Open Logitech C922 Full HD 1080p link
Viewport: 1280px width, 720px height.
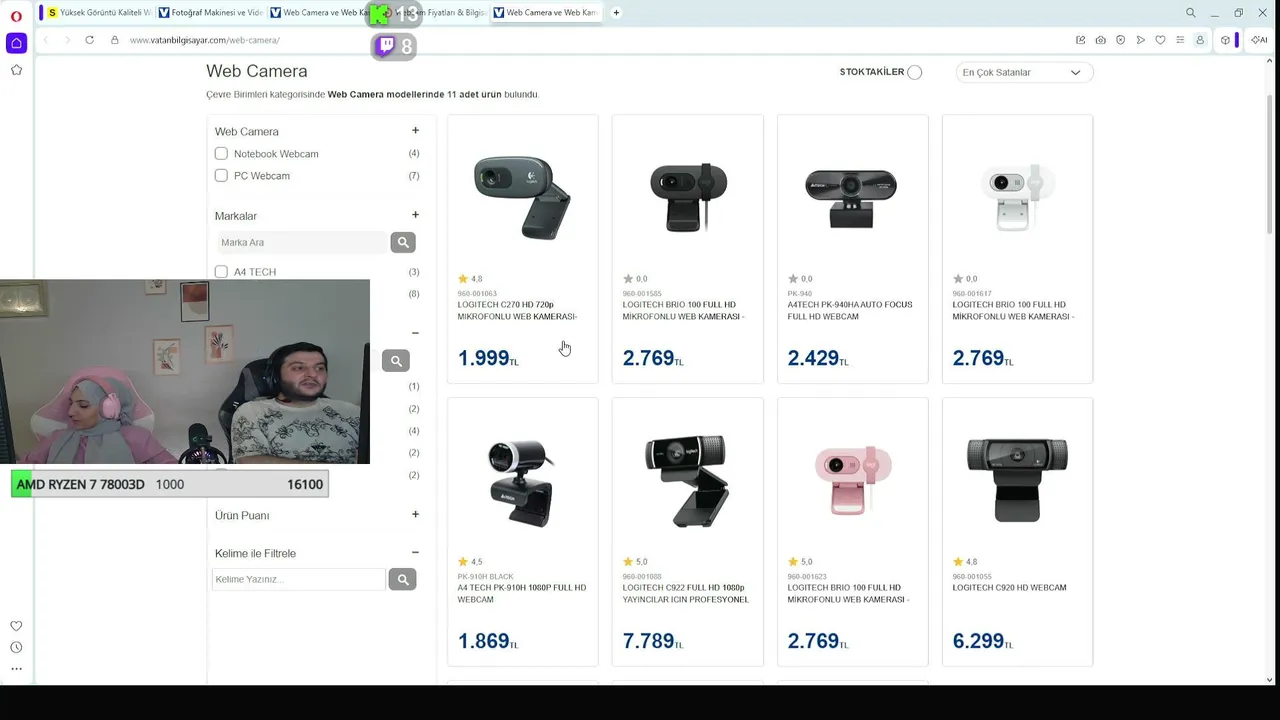click(x=686, y=594)
